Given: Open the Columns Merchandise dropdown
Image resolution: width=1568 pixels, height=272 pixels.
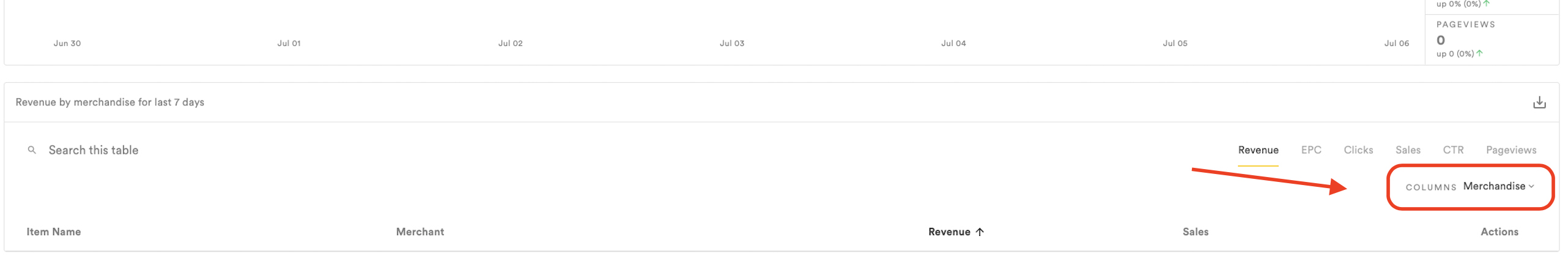Looking at the screenshot, I should coord(1498,186).
